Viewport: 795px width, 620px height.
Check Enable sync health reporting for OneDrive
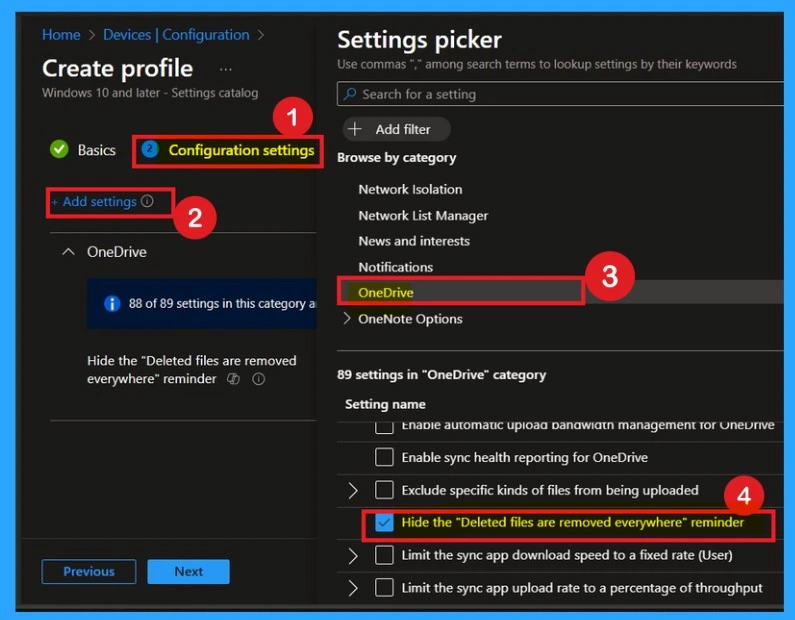(384, 457)
